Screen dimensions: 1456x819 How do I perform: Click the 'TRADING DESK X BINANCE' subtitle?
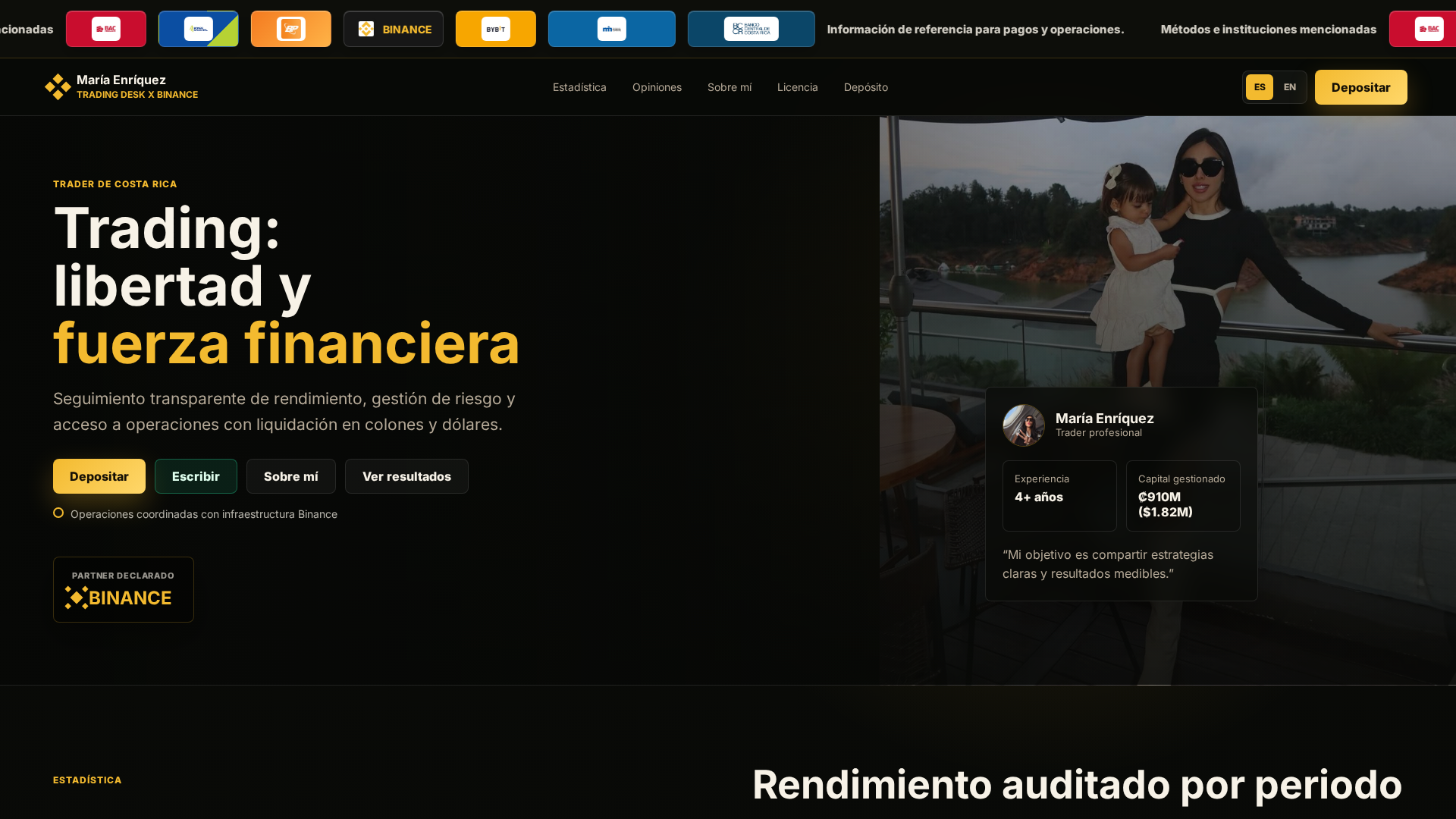(137, 95)
